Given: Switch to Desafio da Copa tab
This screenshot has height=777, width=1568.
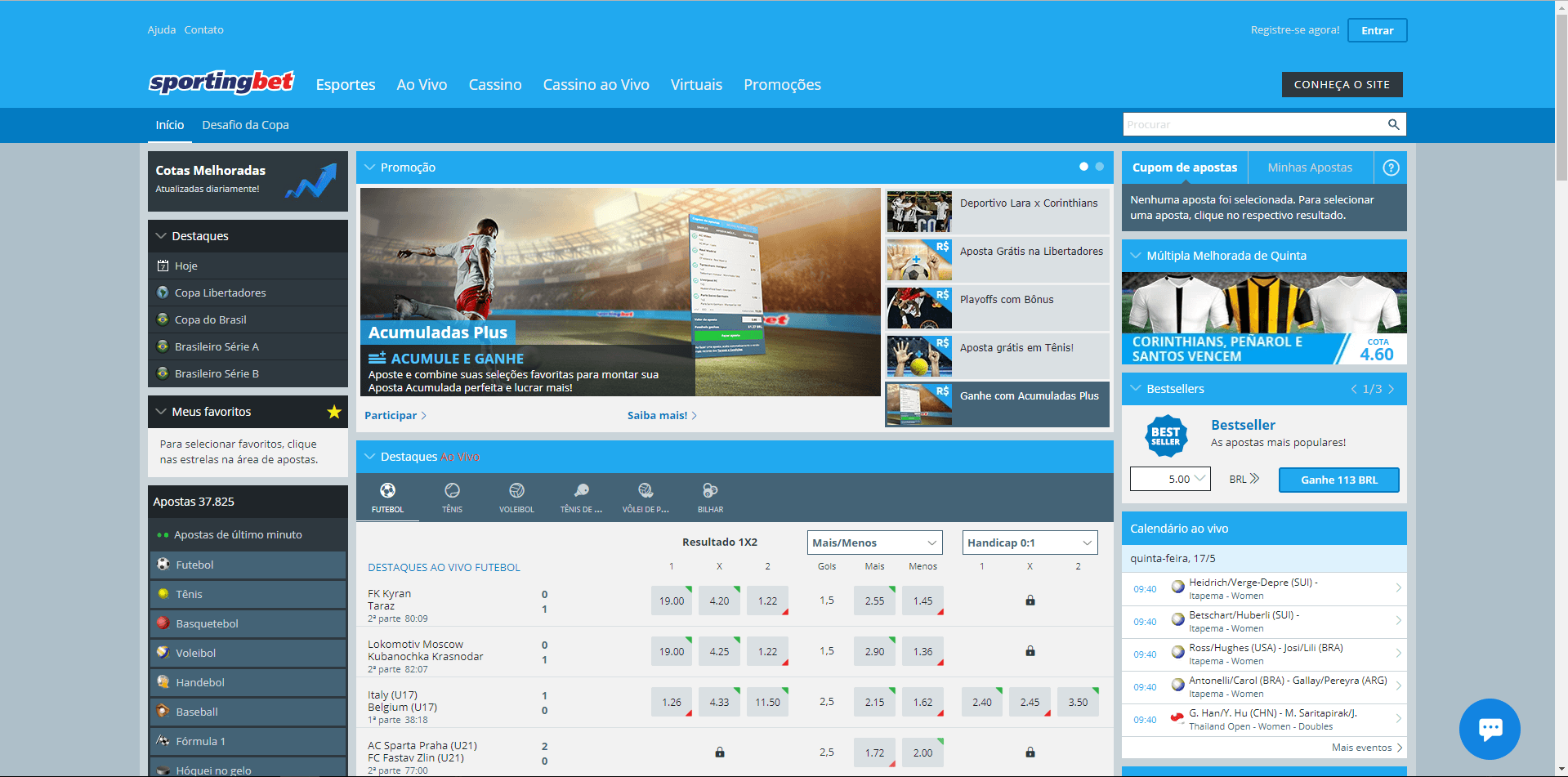Looking at the screenshot, I should pyautogui.click(x=245, y=125).
